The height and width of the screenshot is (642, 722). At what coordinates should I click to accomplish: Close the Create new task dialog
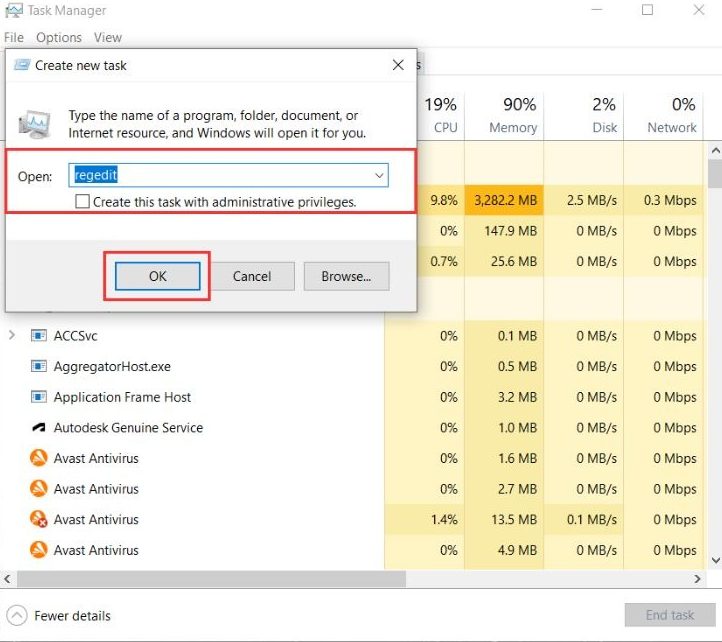(398, 65)
